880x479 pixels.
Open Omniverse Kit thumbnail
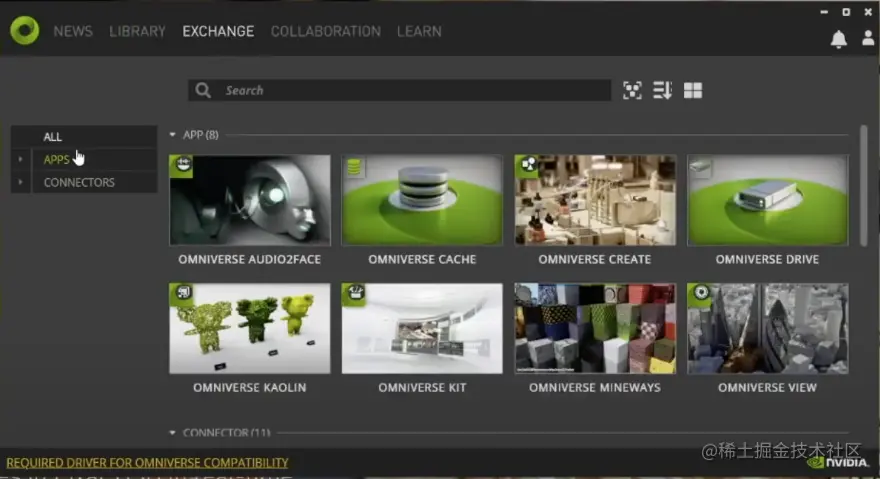click(422, 329)
